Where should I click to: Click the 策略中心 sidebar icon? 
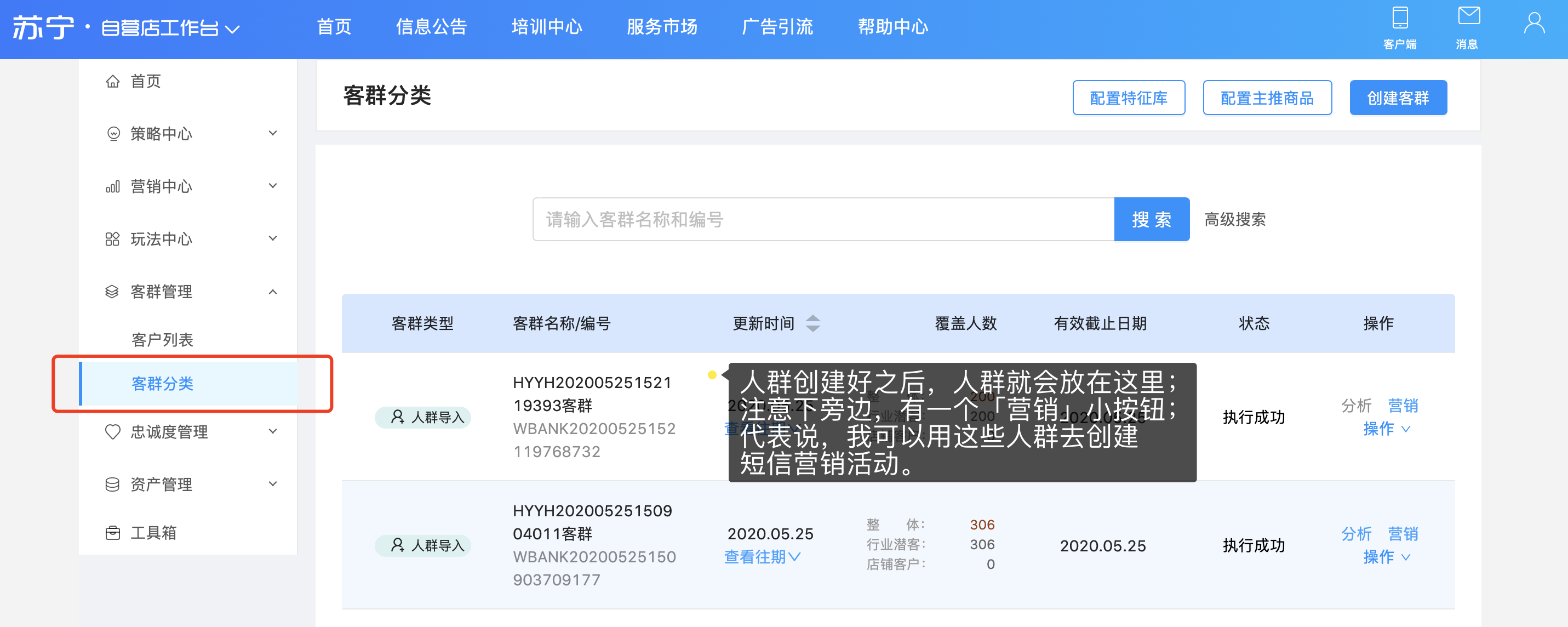[x=113, y=133]
